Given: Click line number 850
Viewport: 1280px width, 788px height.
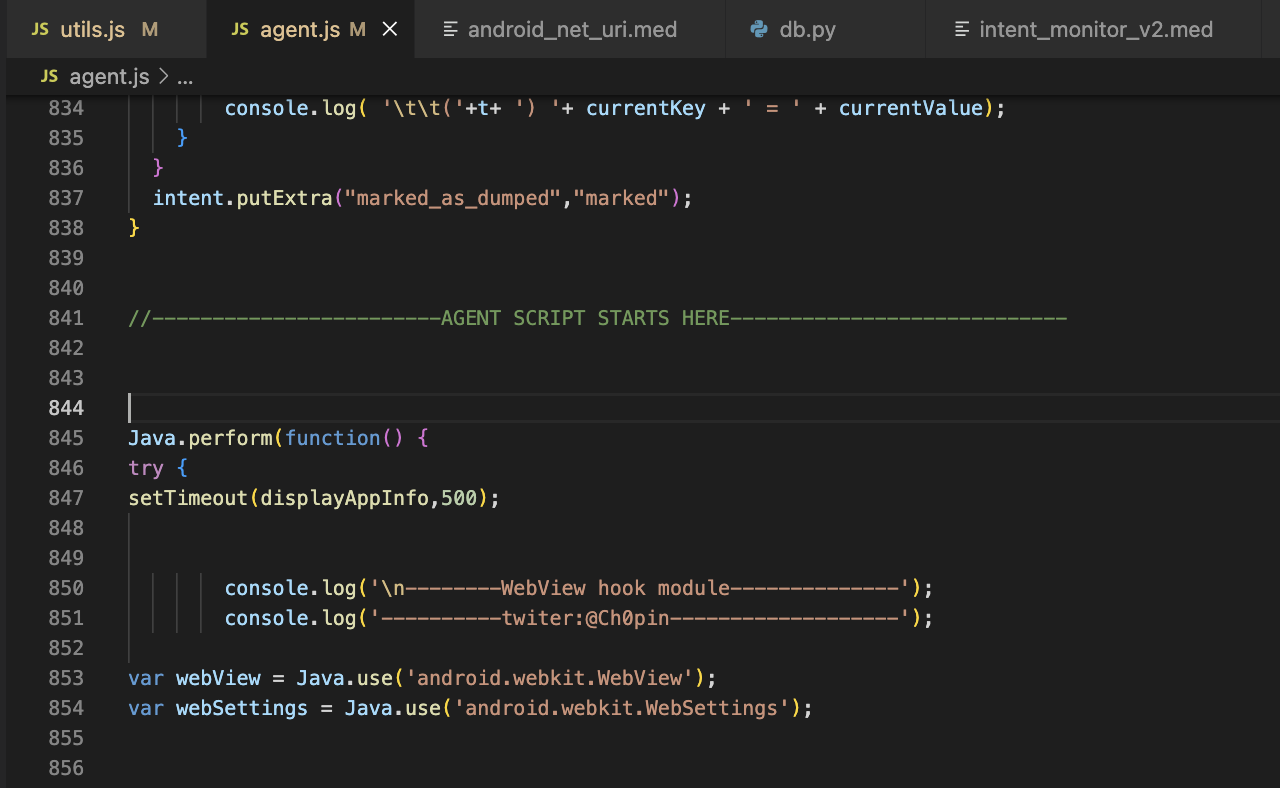Looking at the screenshot, I should (x=65, y=588).
